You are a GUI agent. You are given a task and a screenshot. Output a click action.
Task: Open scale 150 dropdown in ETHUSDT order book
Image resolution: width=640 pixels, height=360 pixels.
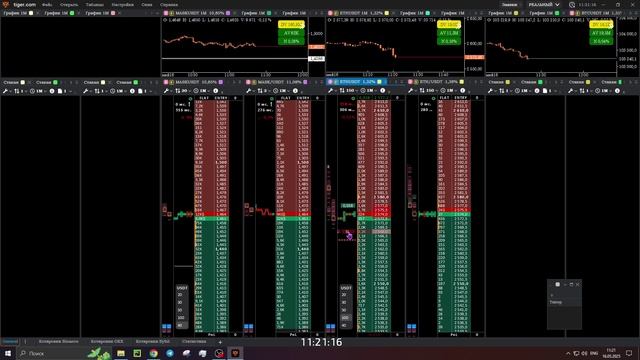click(x=349, y=91)
